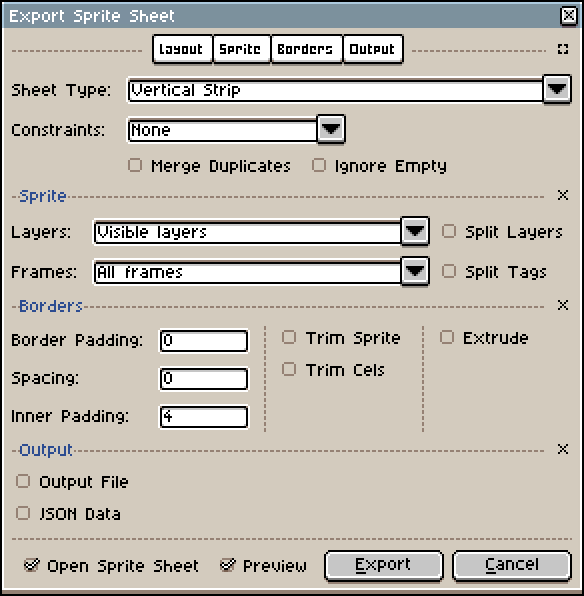Click the Sheet Type label

(x=61, y=90)
